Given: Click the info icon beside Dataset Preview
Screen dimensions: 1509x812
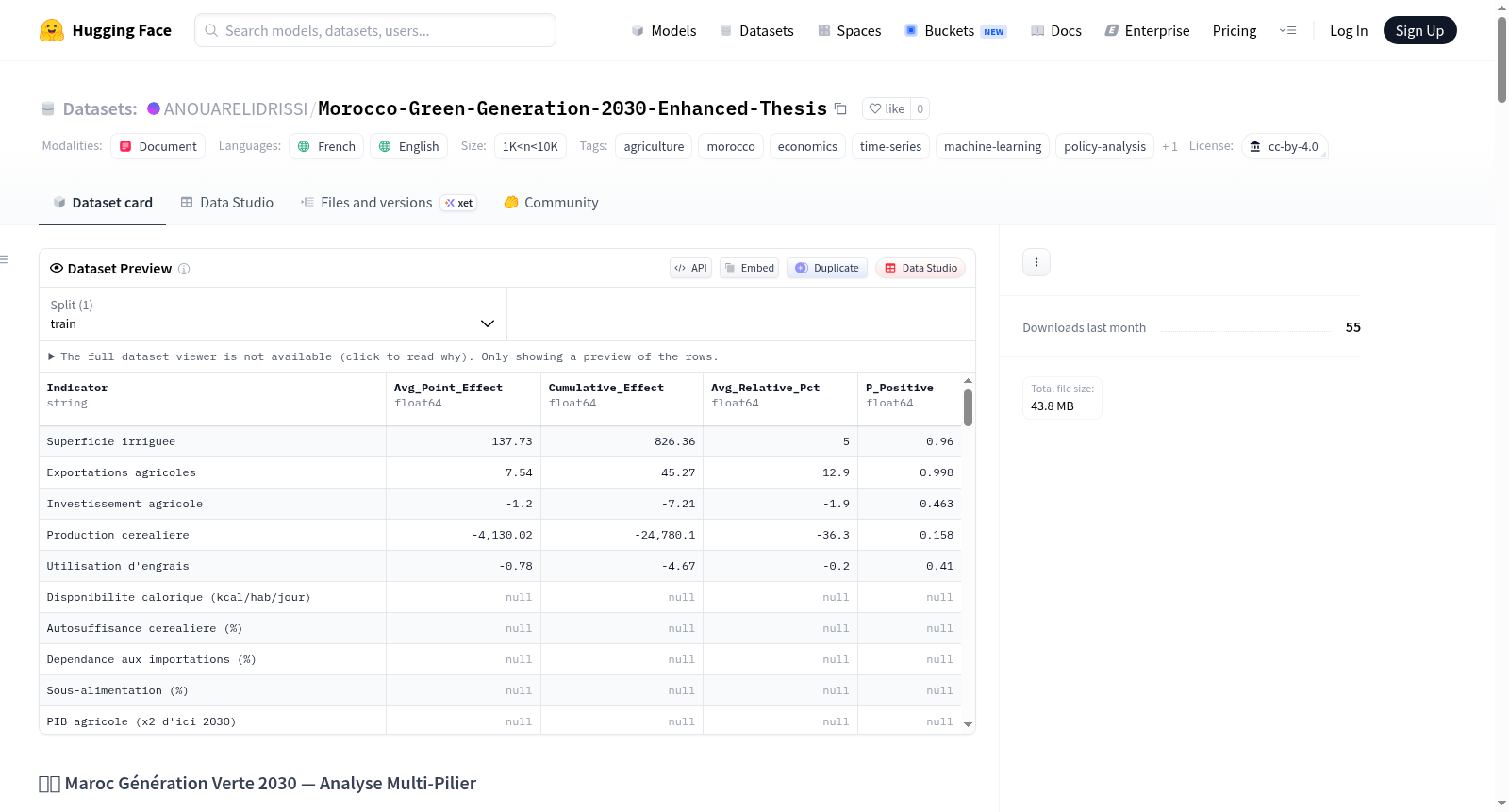Looking at the screenshot, I should click(184, 269).
